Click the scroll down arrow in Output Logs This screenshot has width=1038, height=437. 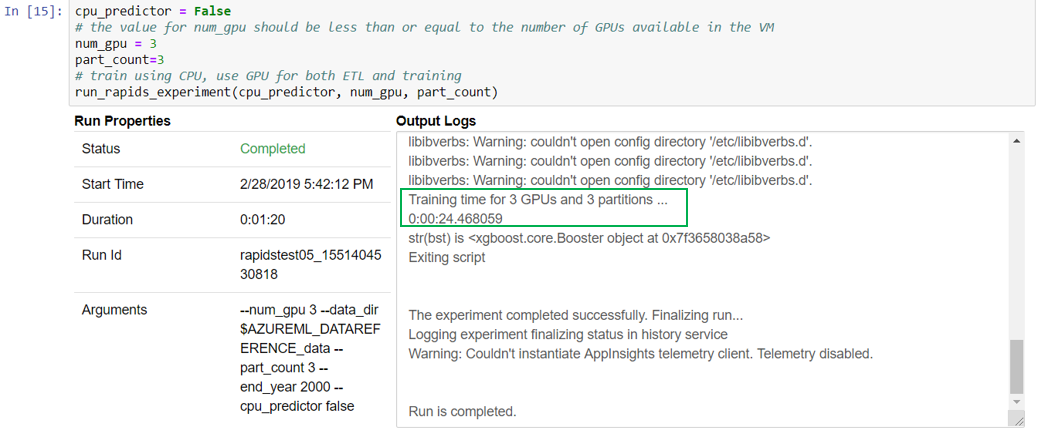click(1017, 401)
